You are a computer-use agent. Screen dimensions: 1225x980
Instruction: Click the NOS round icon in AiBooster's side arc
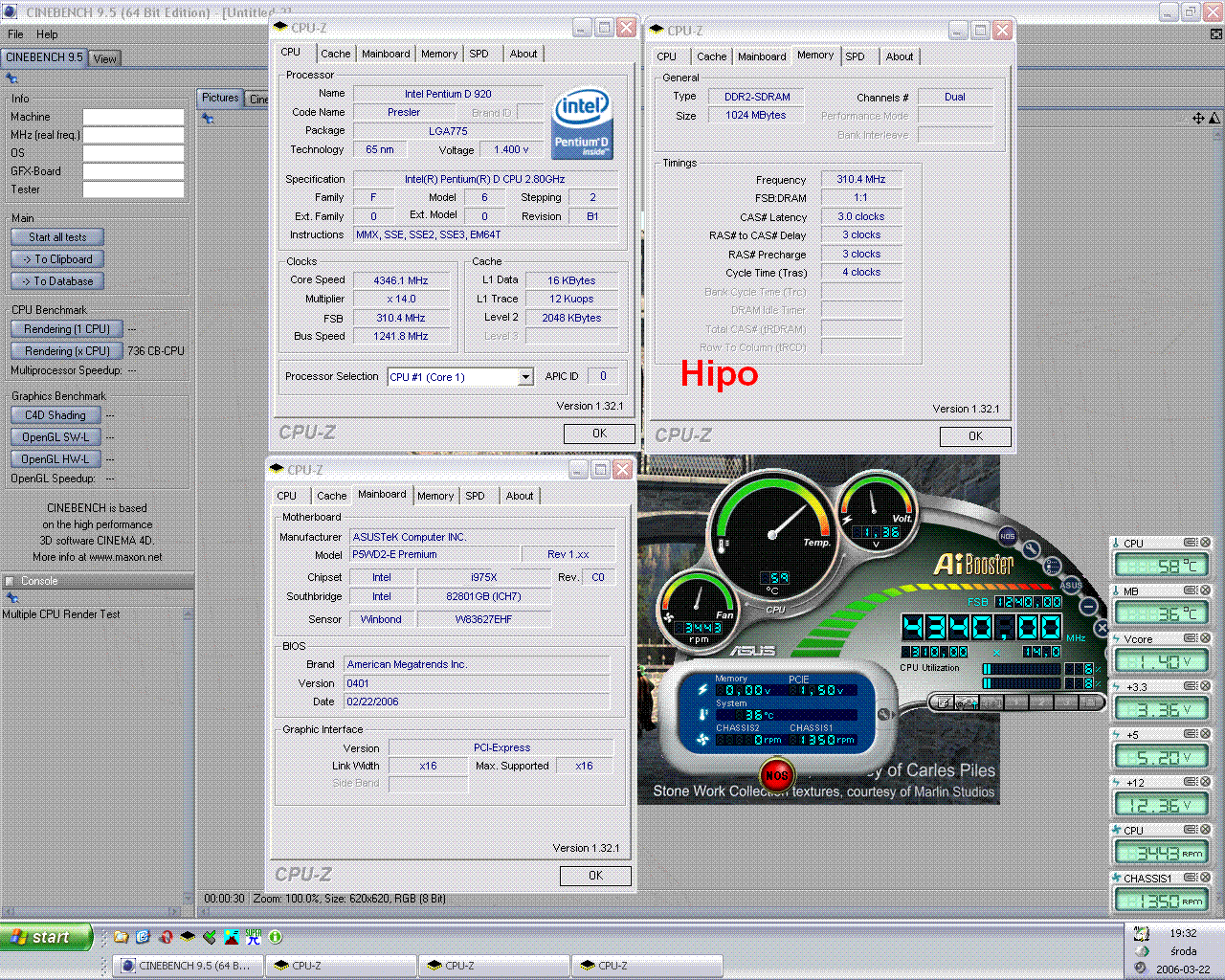click(x=1007, y=536)
